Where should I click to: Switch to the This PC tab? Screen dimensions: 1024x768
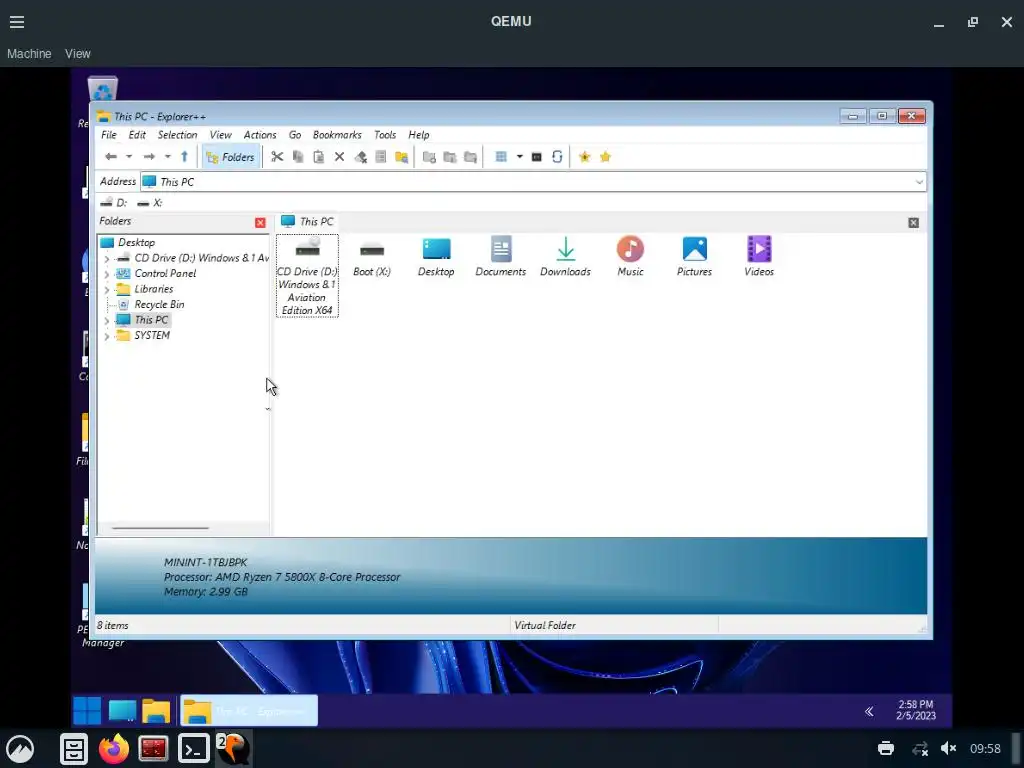(x=308, y=221)
